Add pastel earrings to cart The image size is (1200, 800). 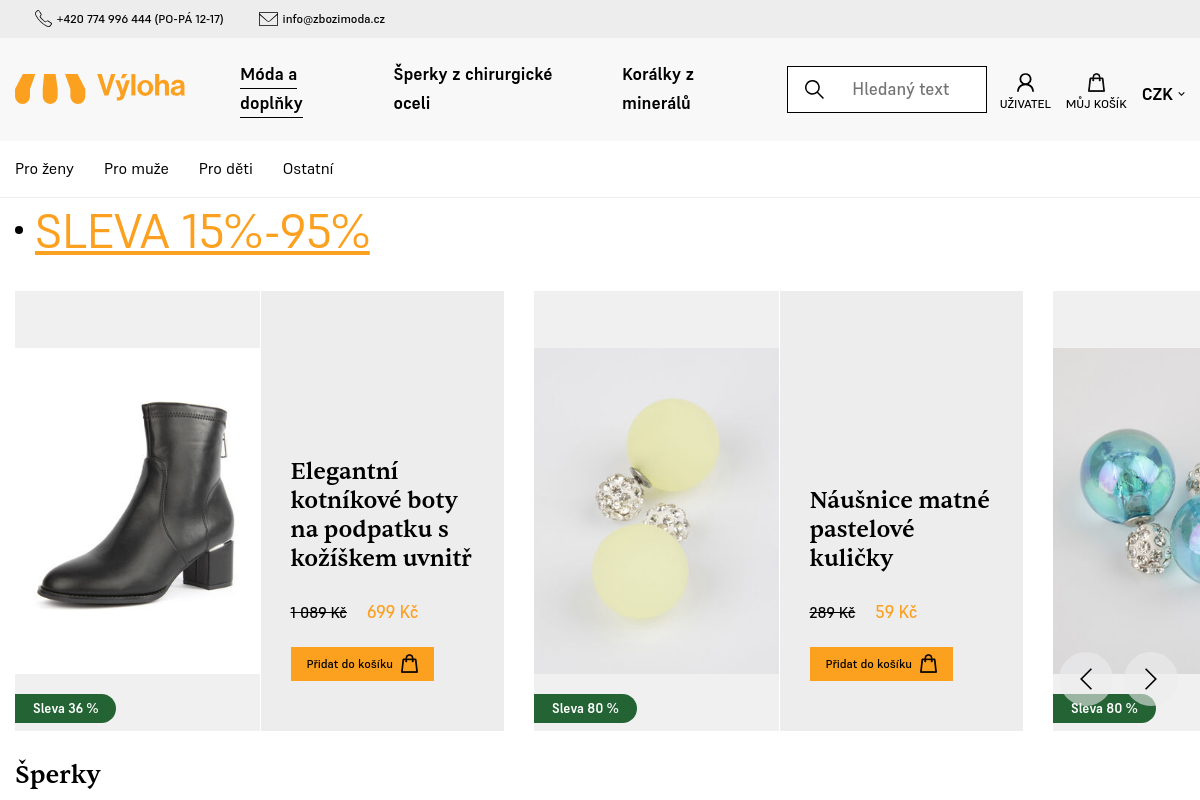pyautogui.click(x=881, y=664)
